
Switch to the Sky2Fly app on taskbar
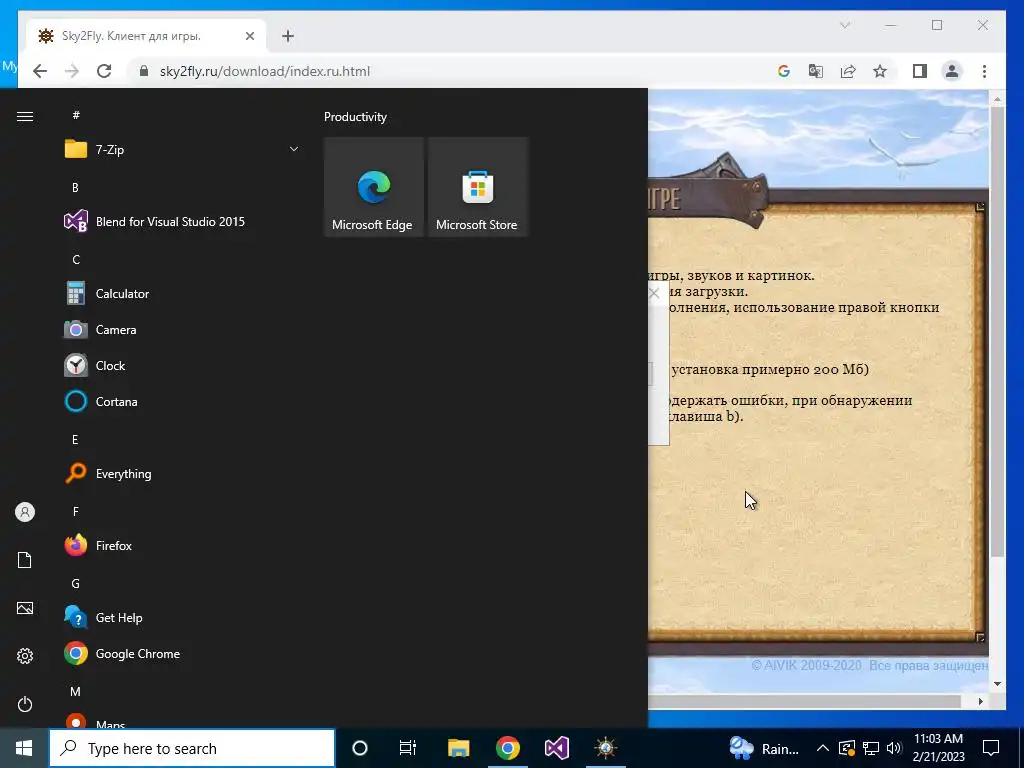tap(606, 748)
